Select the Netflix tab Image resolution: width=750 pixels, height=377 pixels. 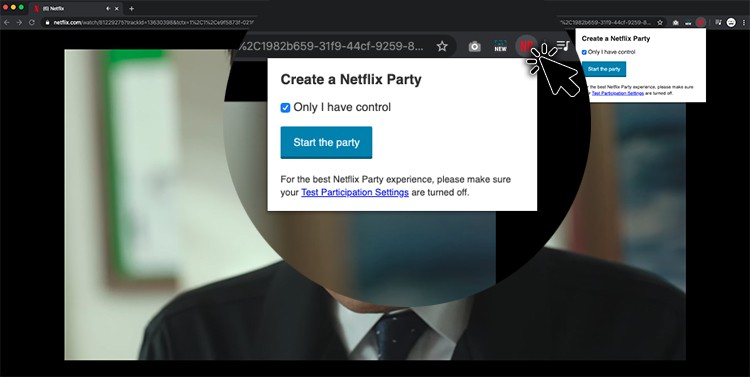(76, 9)
